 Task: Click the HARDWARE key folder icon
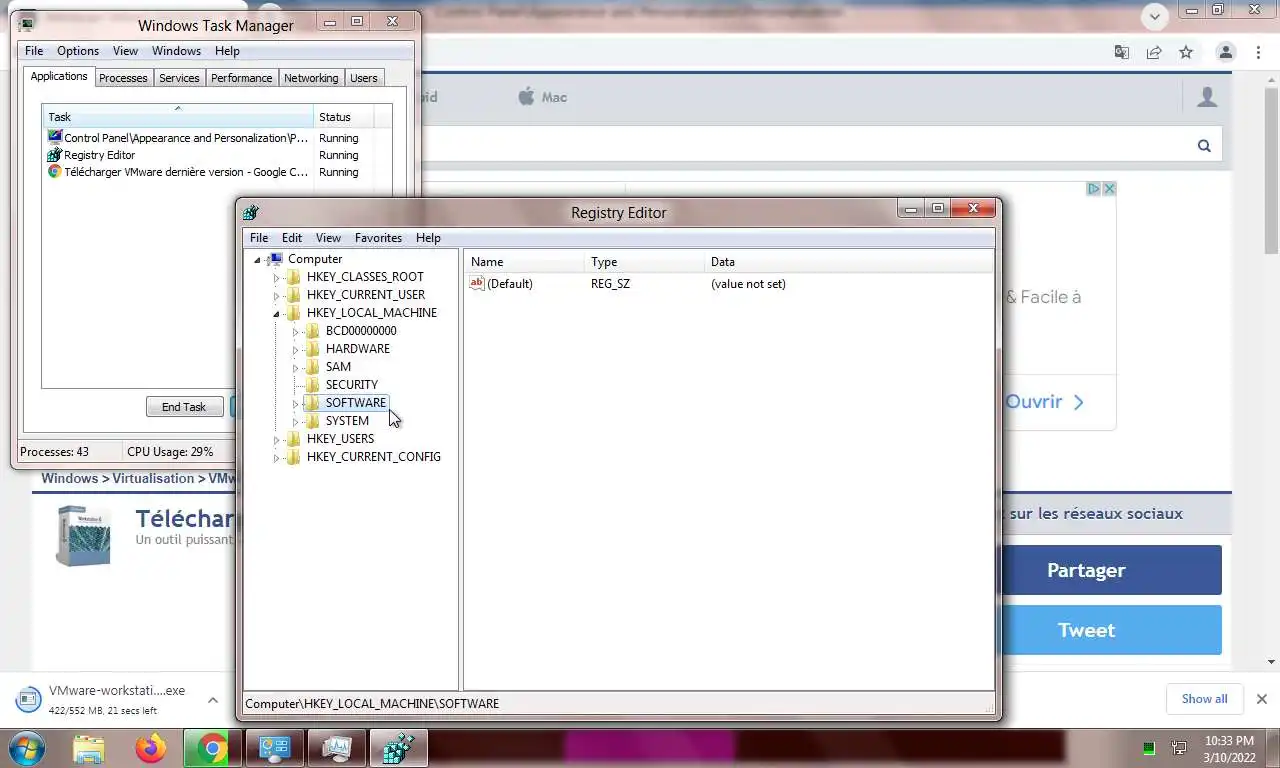click(313, 349)
